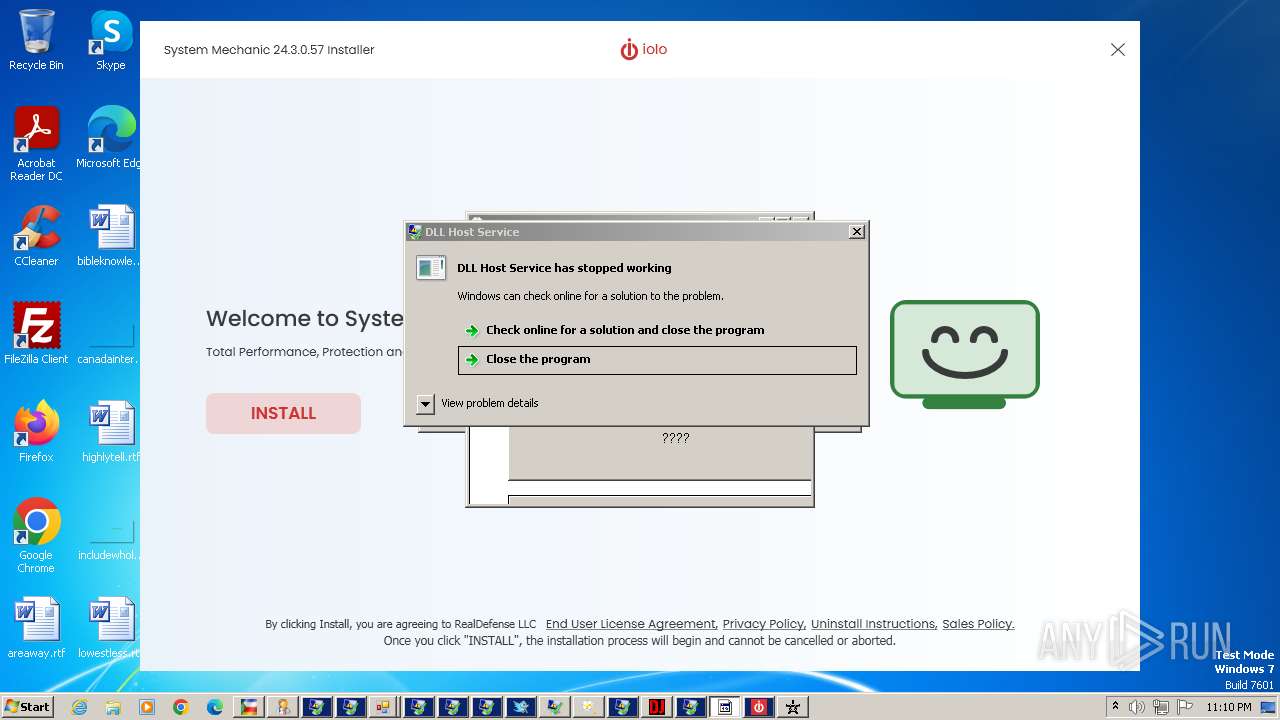
Task: Close the System Mechanic installer window
Action: point(1118,50)
